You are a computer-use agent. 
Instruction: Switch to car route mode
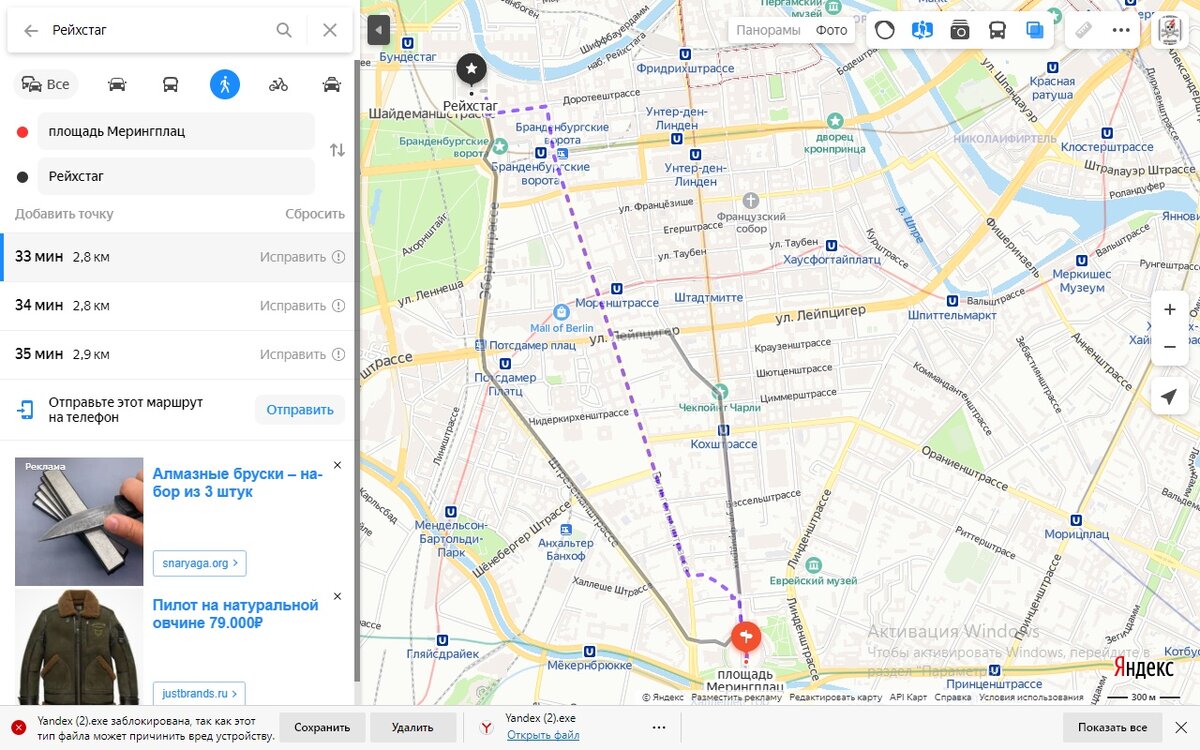coord(117,84)
